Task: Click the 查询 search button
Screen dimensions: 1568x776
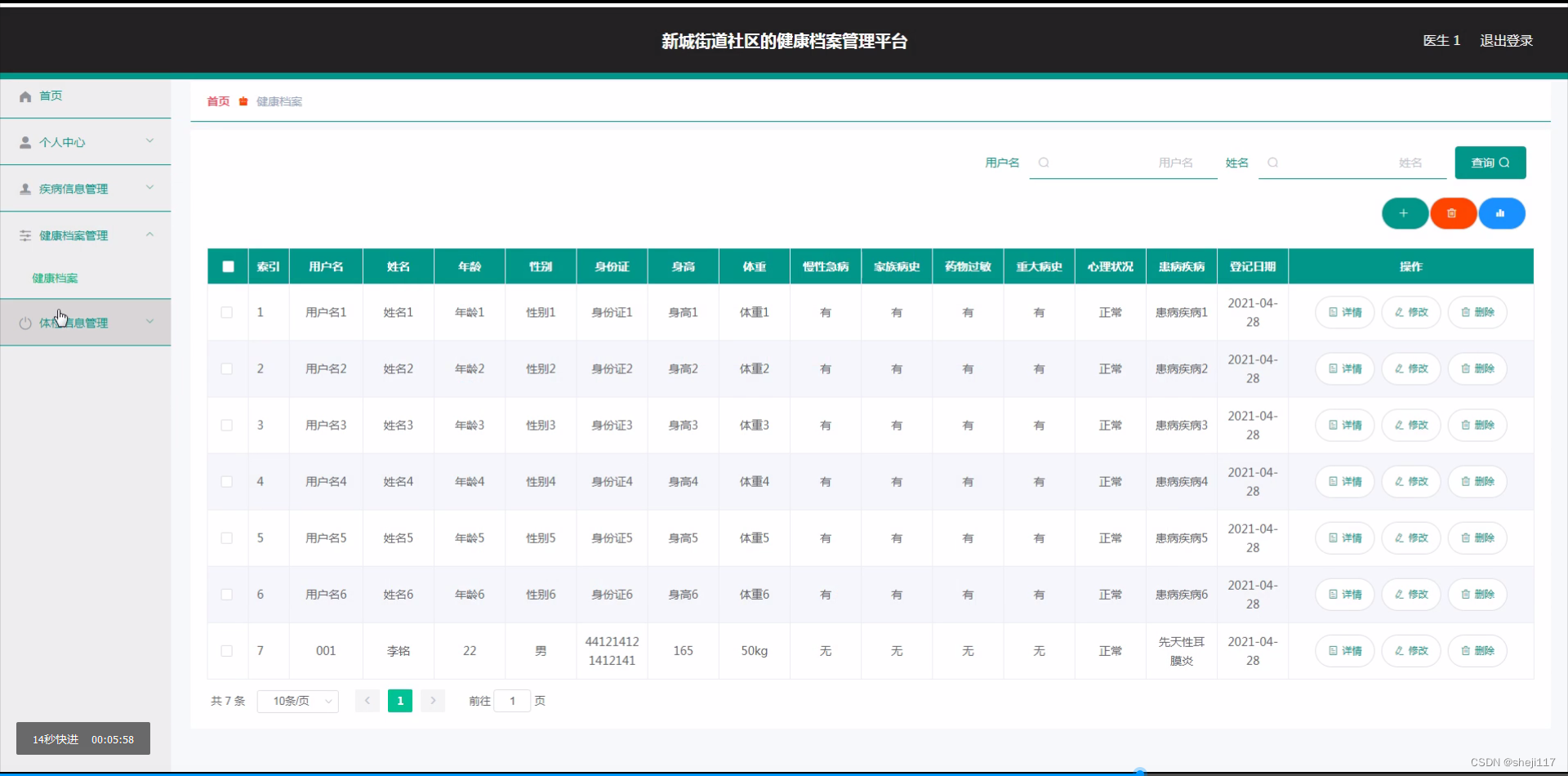Action: [x=1490, y=163]
